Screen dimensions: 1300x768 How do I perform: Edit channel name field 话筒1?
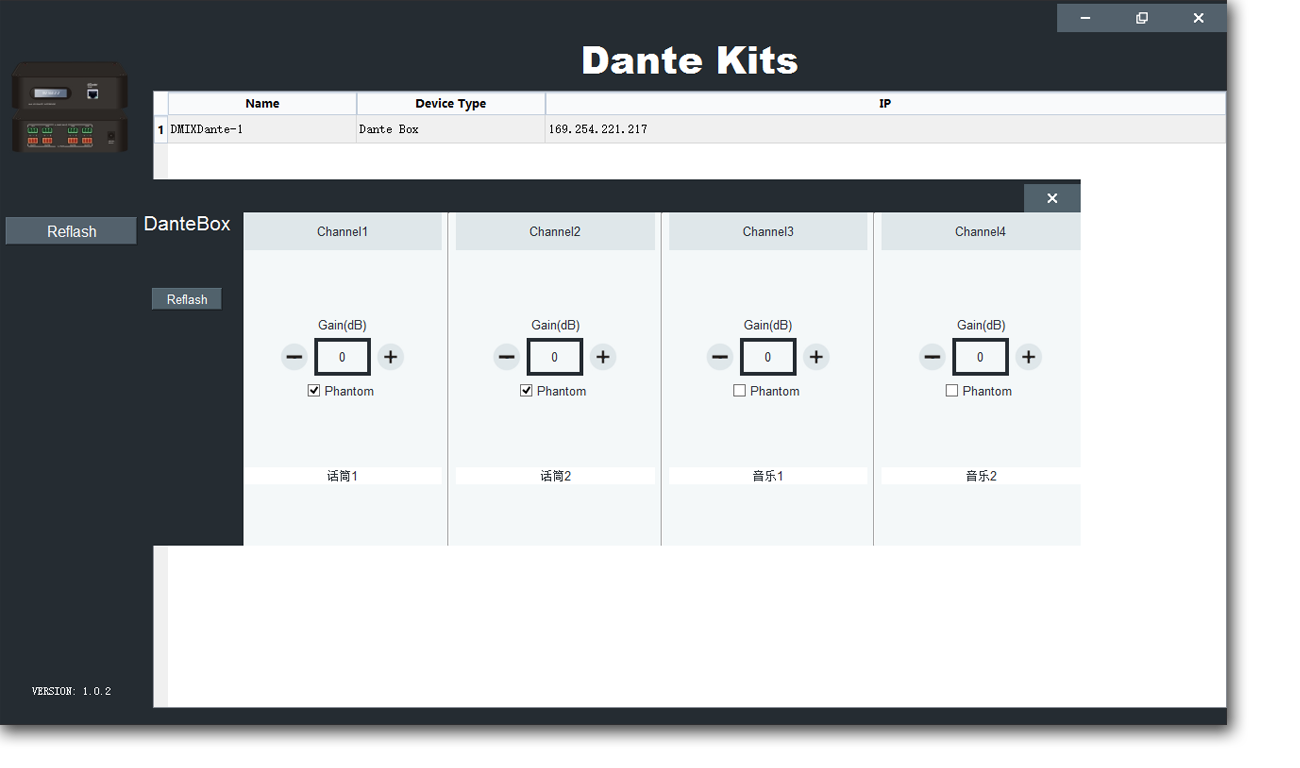pos(342,476)
